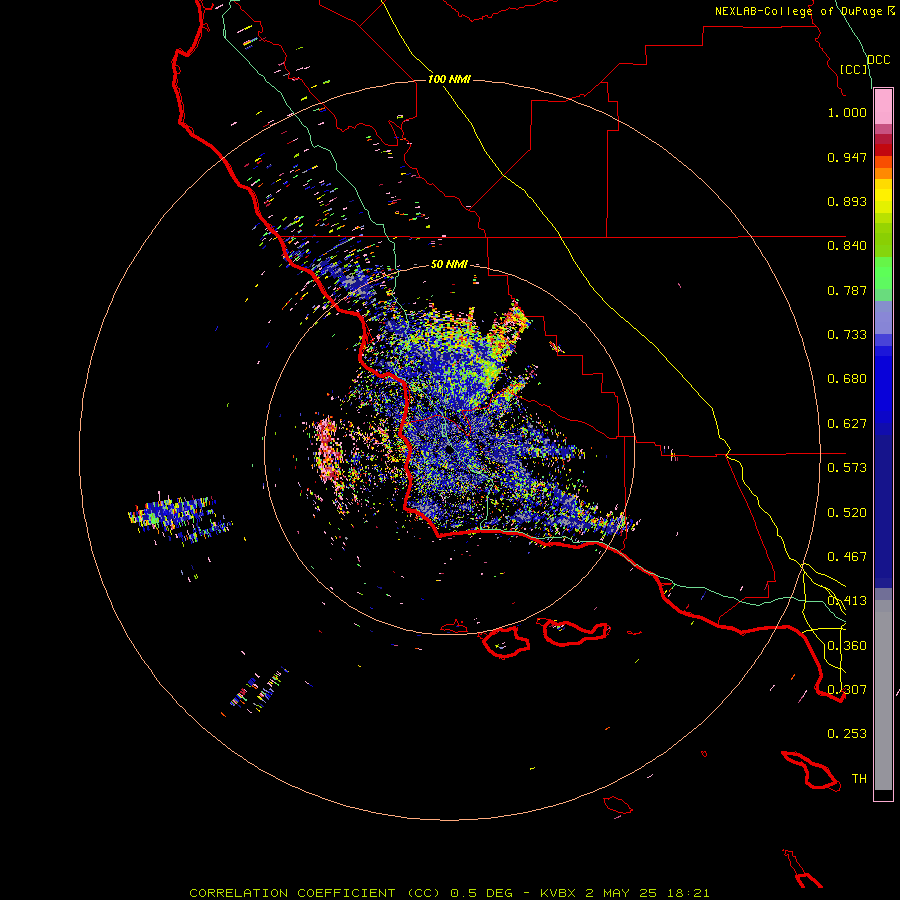Click the 50 NMI range ring label

click(x=449, y=265)
